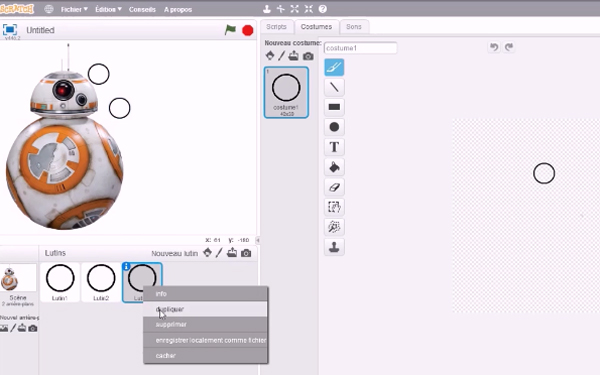Select the duplicate stamp tool in top bar

[x=267, y=9]
